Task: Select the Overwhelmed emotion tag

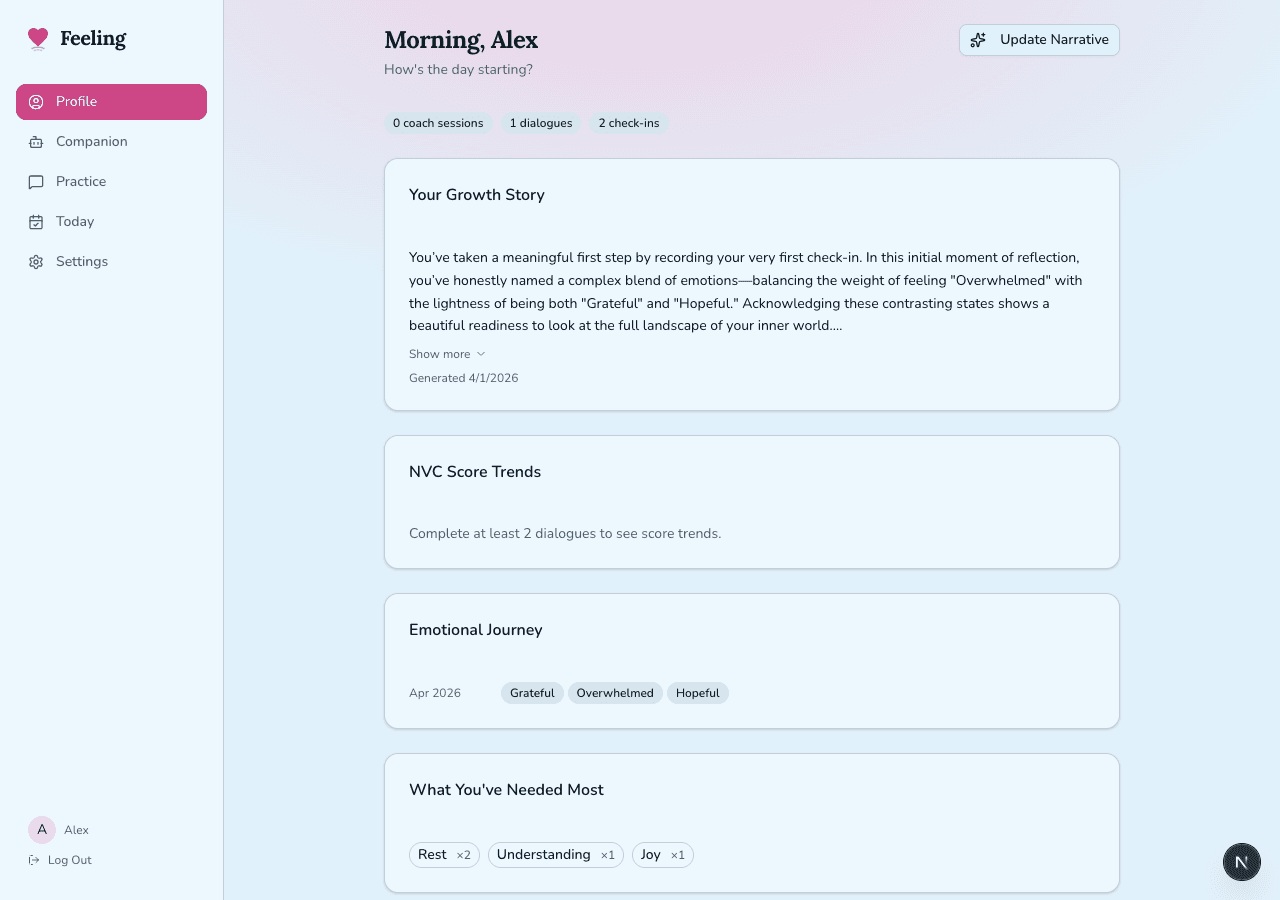Action: click(615, 693)
